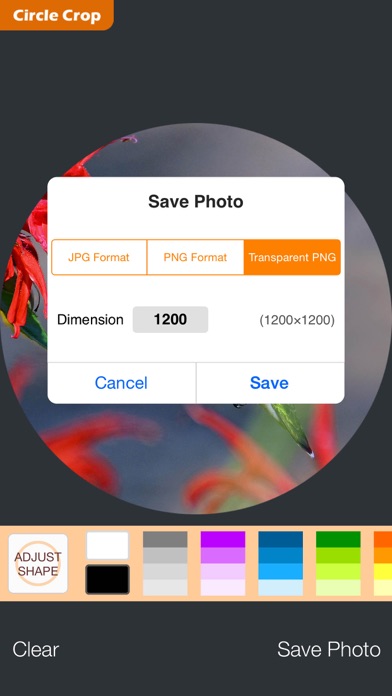Tap Clear at the bottom

36,649
